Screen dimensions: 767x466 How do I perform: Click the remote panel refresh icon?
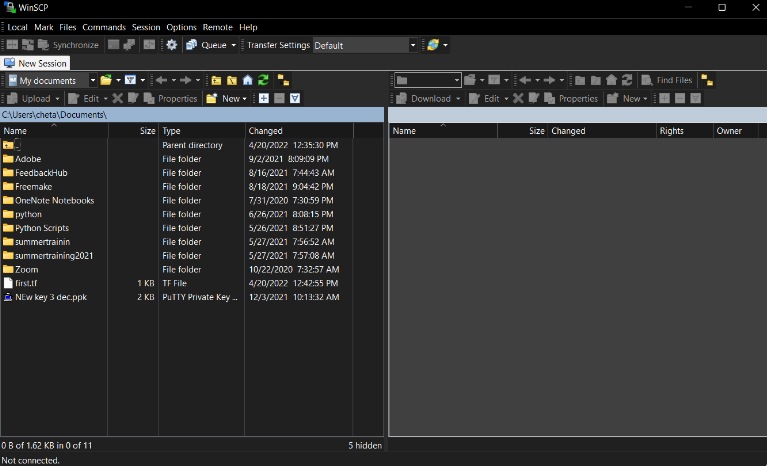(x=627, y=80)
